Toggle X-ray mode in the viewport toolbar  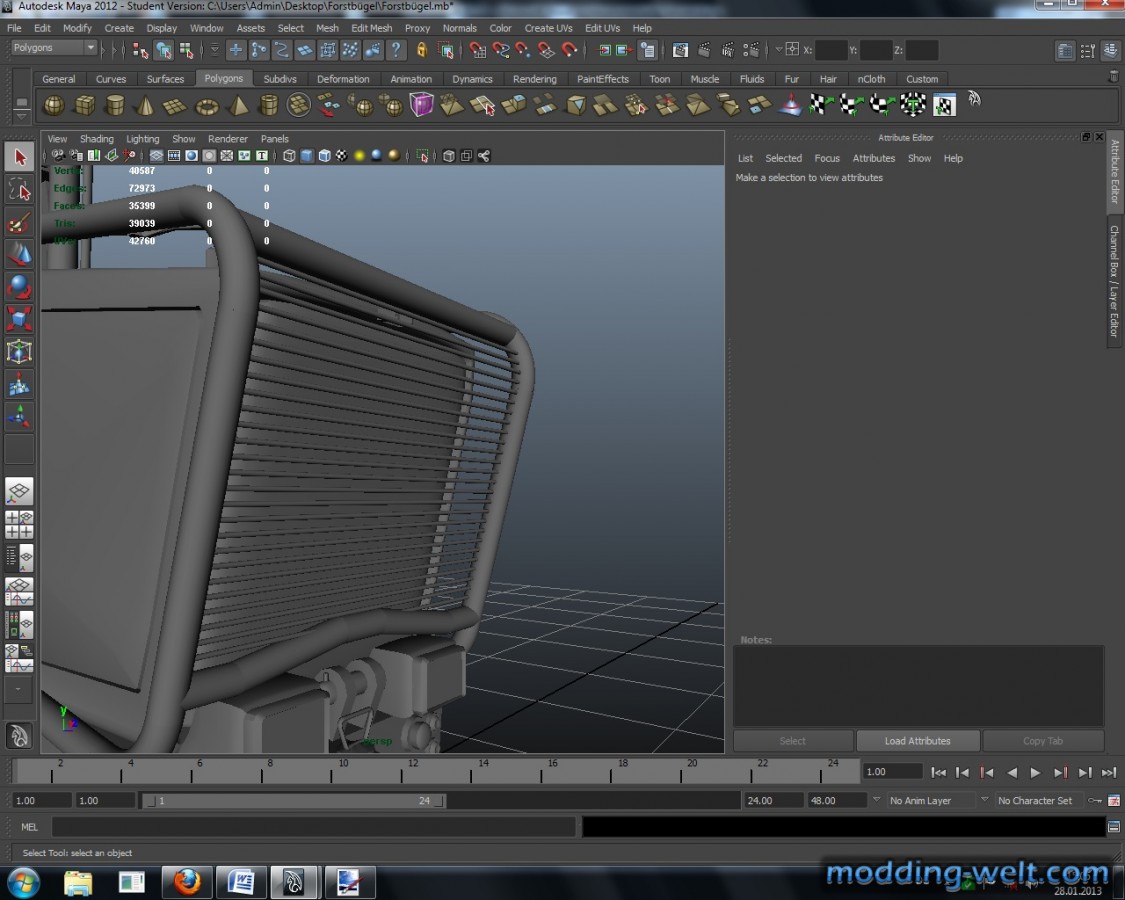[448, 156]
